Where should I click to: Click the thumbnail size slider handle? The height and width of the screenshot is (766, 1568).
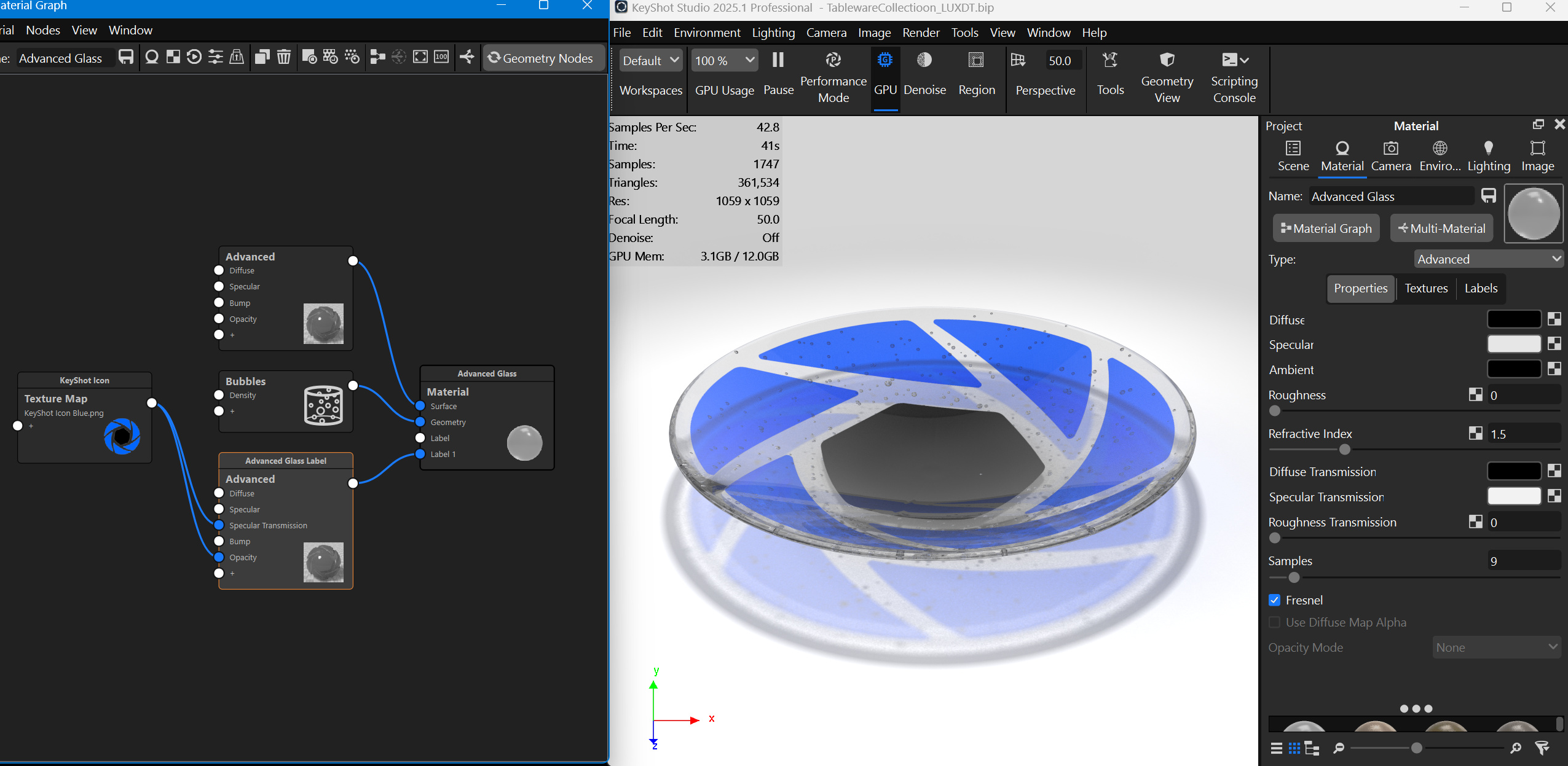[x=1417, y=748]
